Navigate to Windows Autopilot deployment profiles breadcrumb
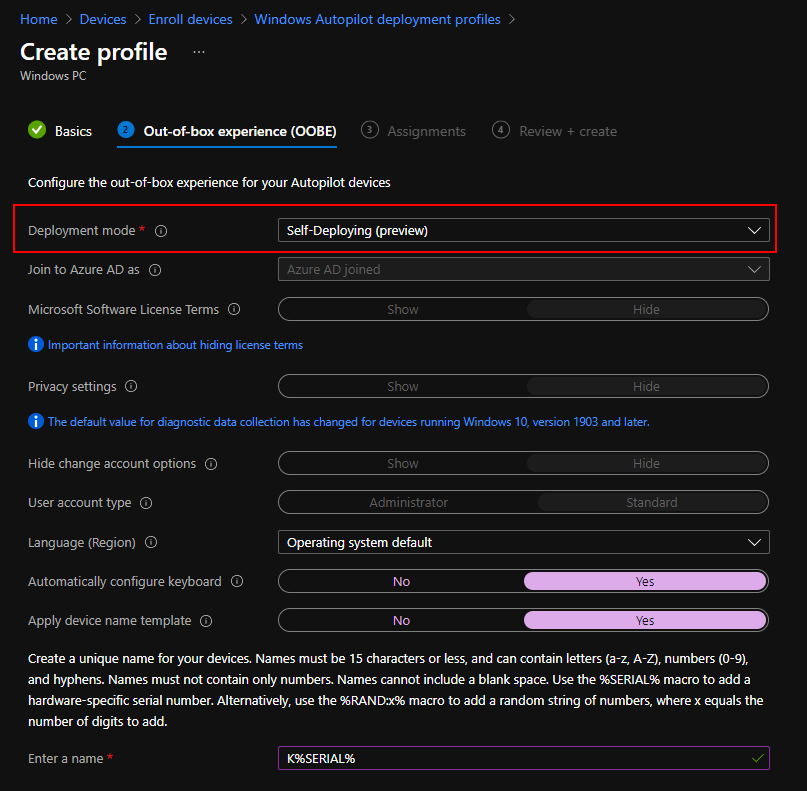 (377, 19)
